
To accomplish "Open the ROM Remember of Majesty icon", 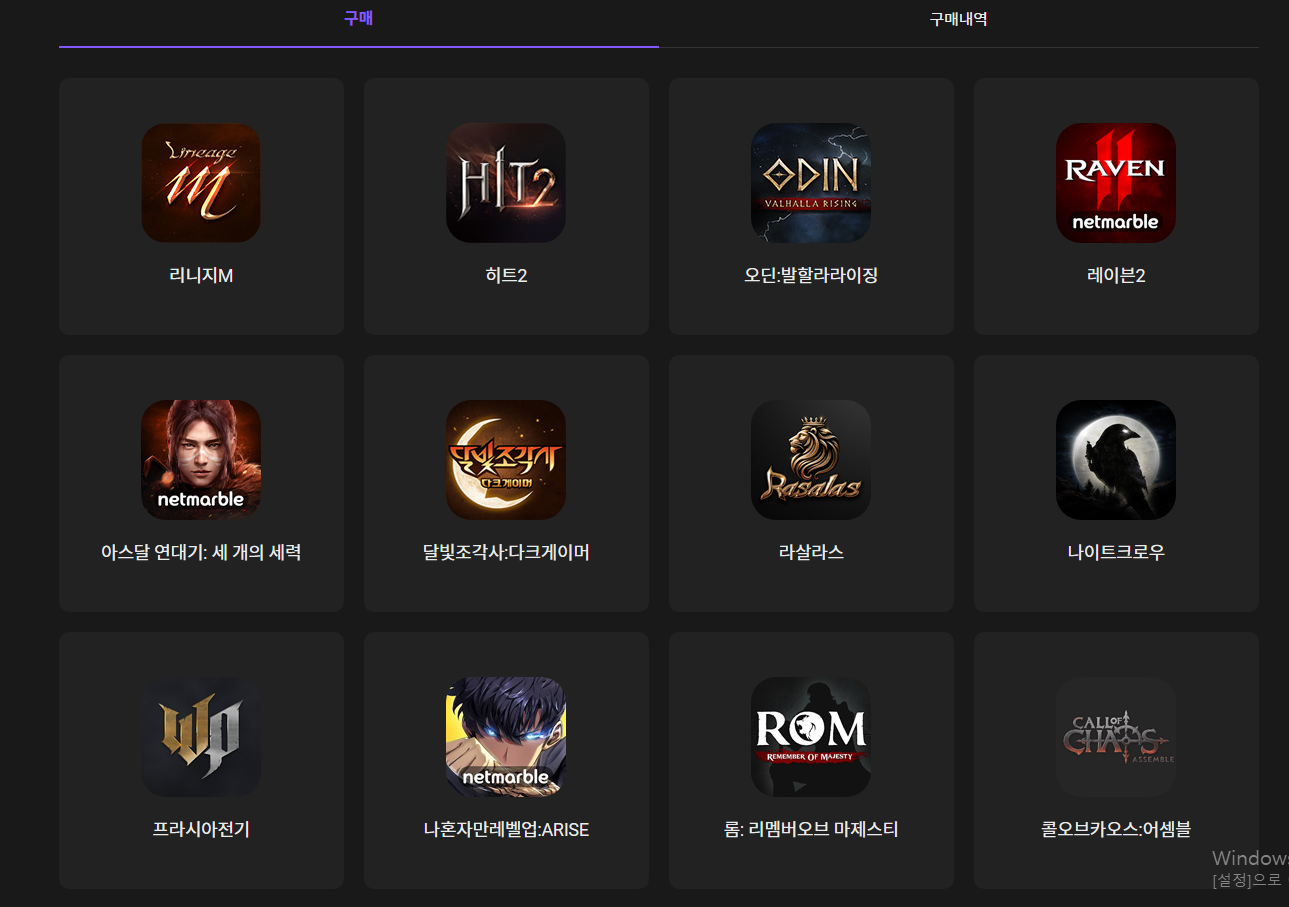I will pos(811,737).
